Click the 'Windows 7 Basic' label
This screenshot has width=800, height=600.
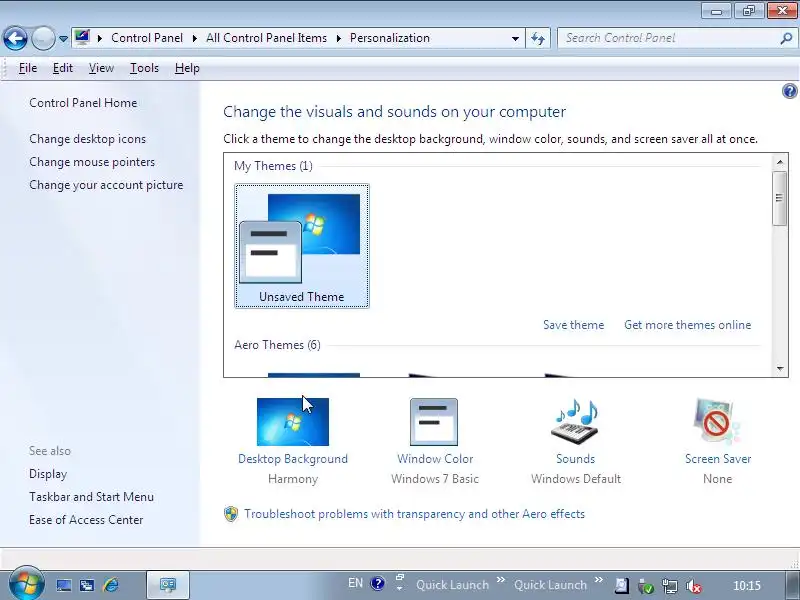click(435, 479)
